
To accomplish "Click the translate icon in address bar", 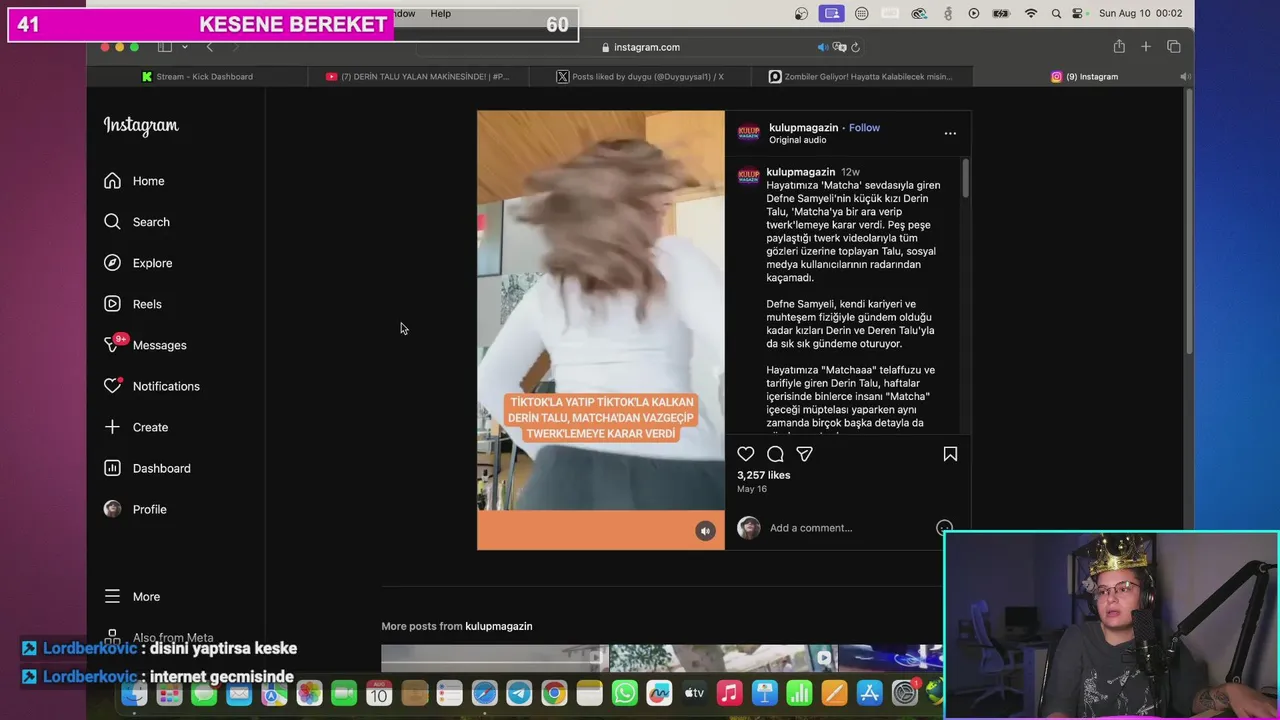I will point(839,47).
